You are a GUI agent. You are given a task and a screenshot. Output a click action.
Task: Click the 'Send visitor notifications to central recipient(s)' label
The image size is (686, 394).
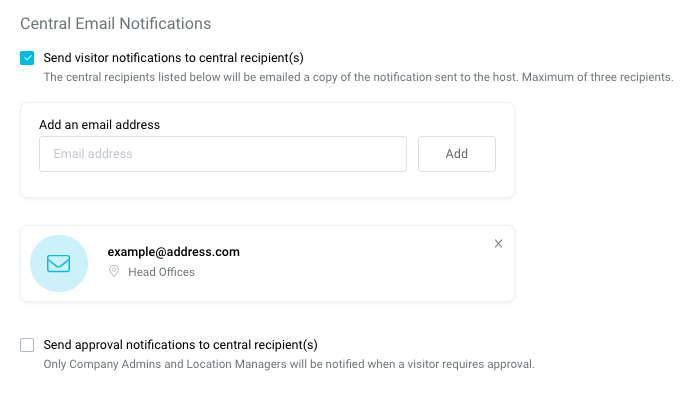(173, 58)
